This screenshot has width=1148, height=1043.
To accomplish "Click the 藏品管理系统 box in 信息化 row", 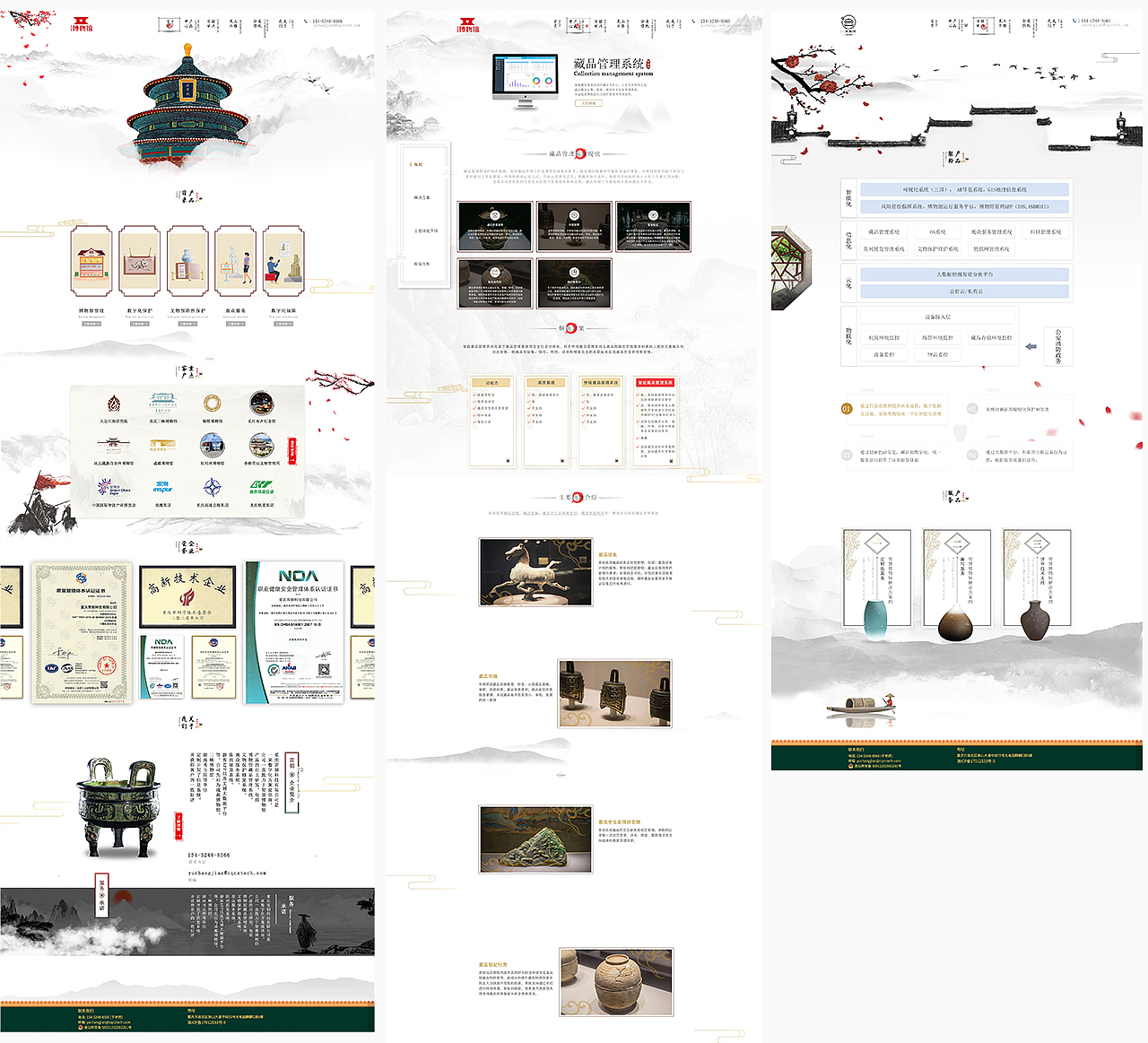I will point(884,232).
